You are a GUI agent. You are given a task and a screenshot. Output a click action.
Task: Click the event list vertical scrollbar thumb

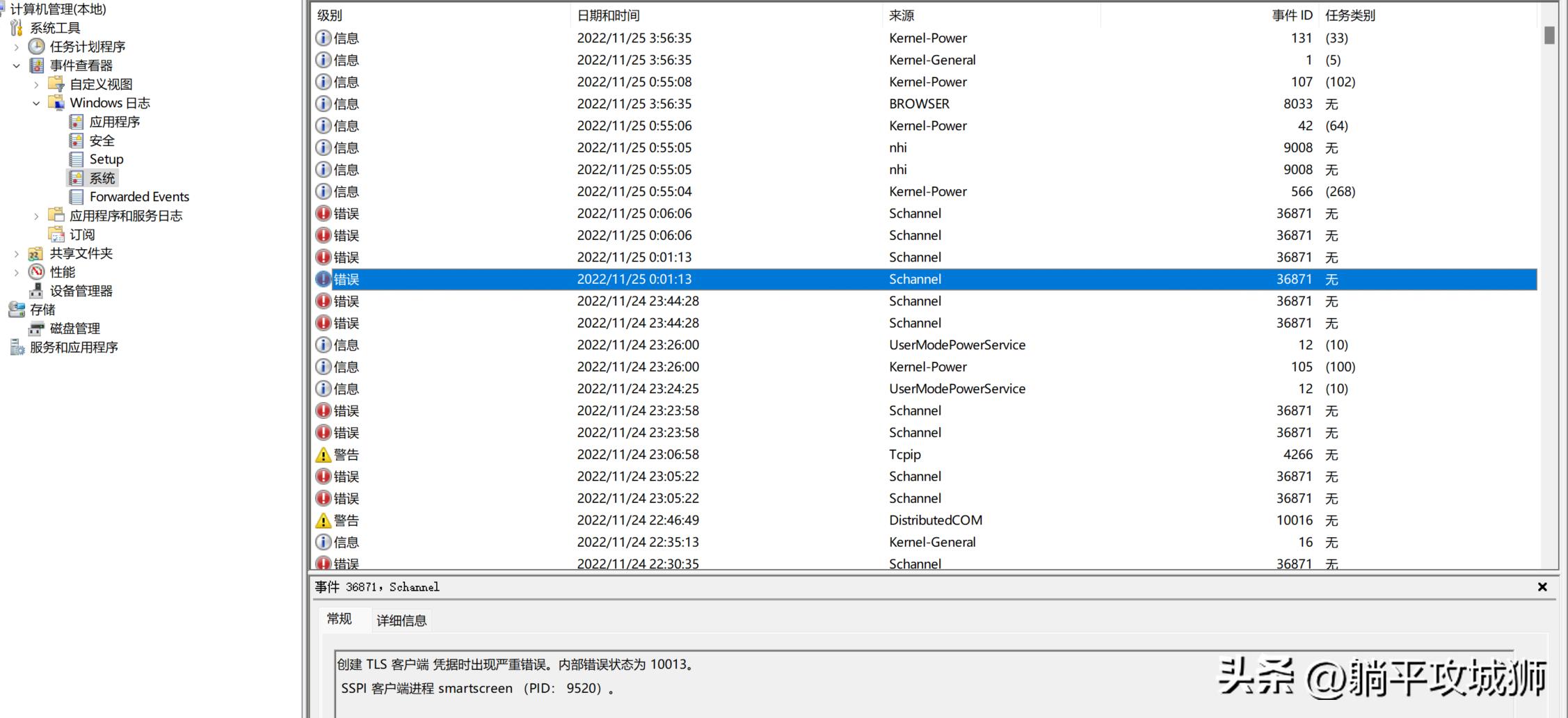coord(1549,35)
